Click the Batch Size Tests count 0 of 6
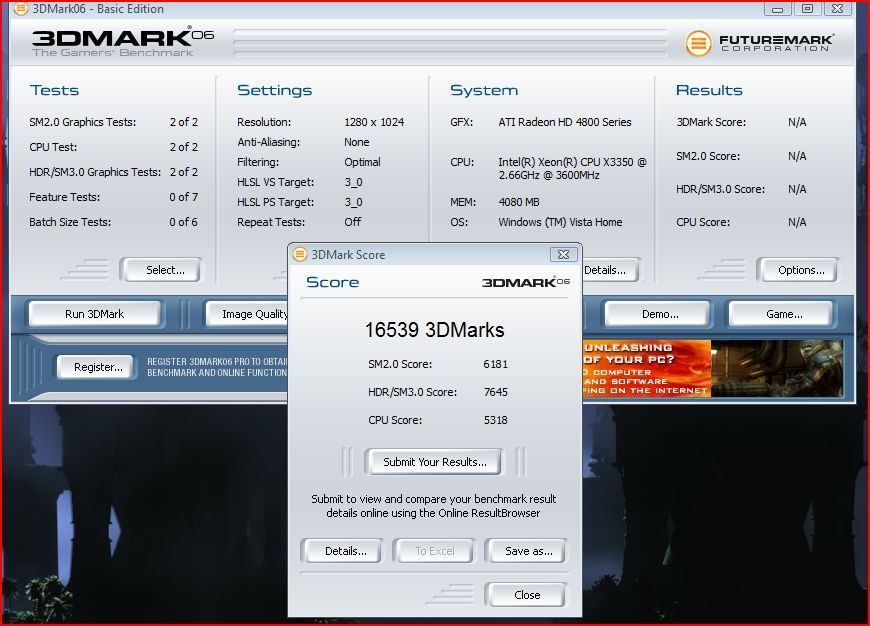 pos(184,222)
